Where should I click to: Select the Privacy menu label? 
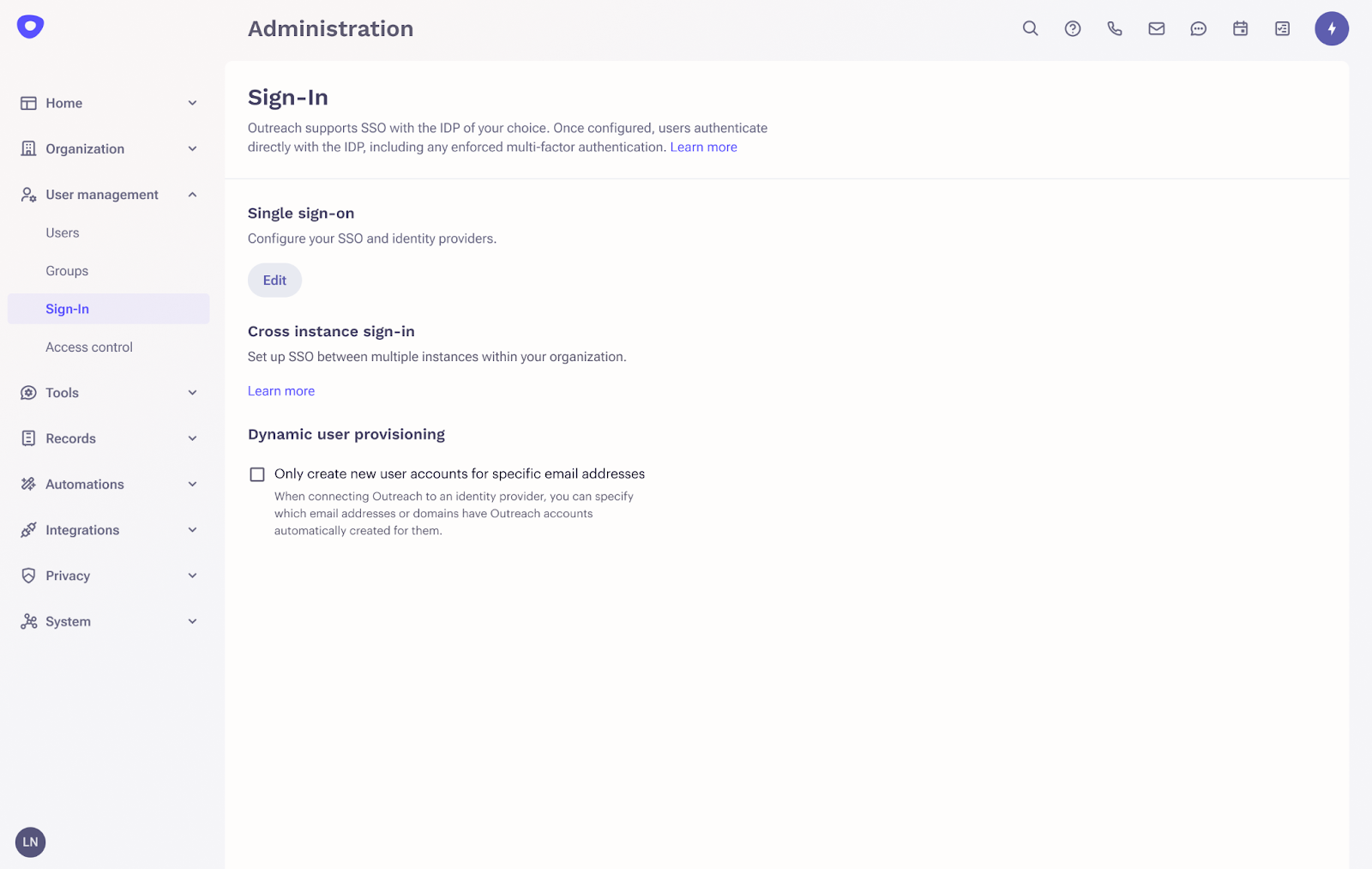[68, 576]
